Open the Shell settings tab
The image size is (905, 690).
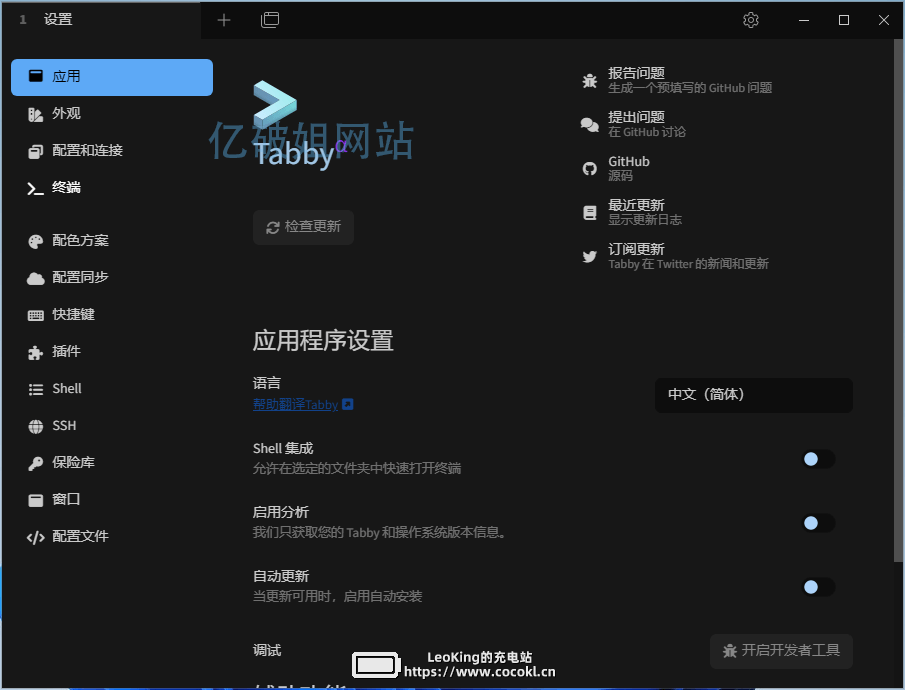[112, 389]
